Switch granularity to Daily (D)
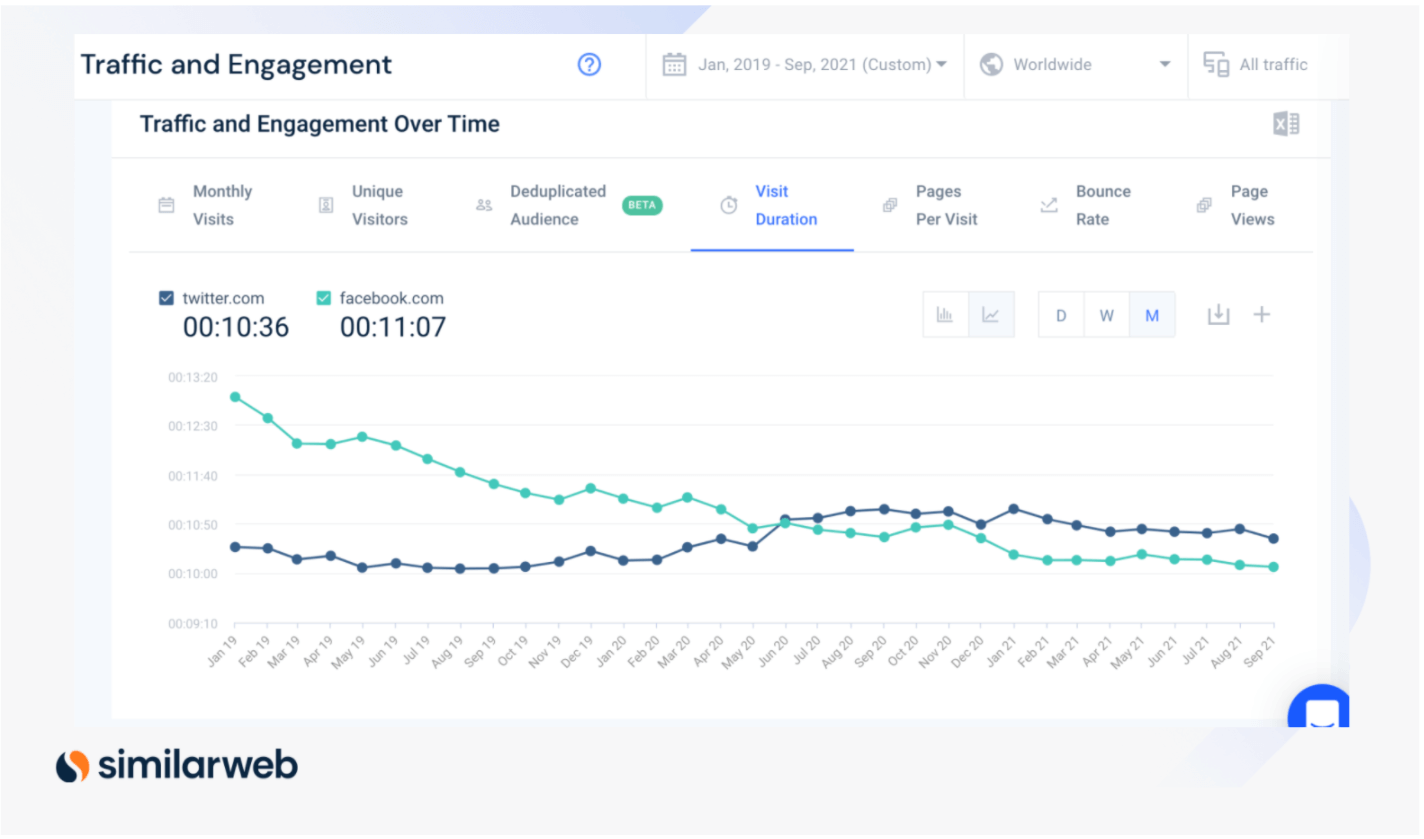This screenshot has width=1424, height=839. click(1061, 315)
